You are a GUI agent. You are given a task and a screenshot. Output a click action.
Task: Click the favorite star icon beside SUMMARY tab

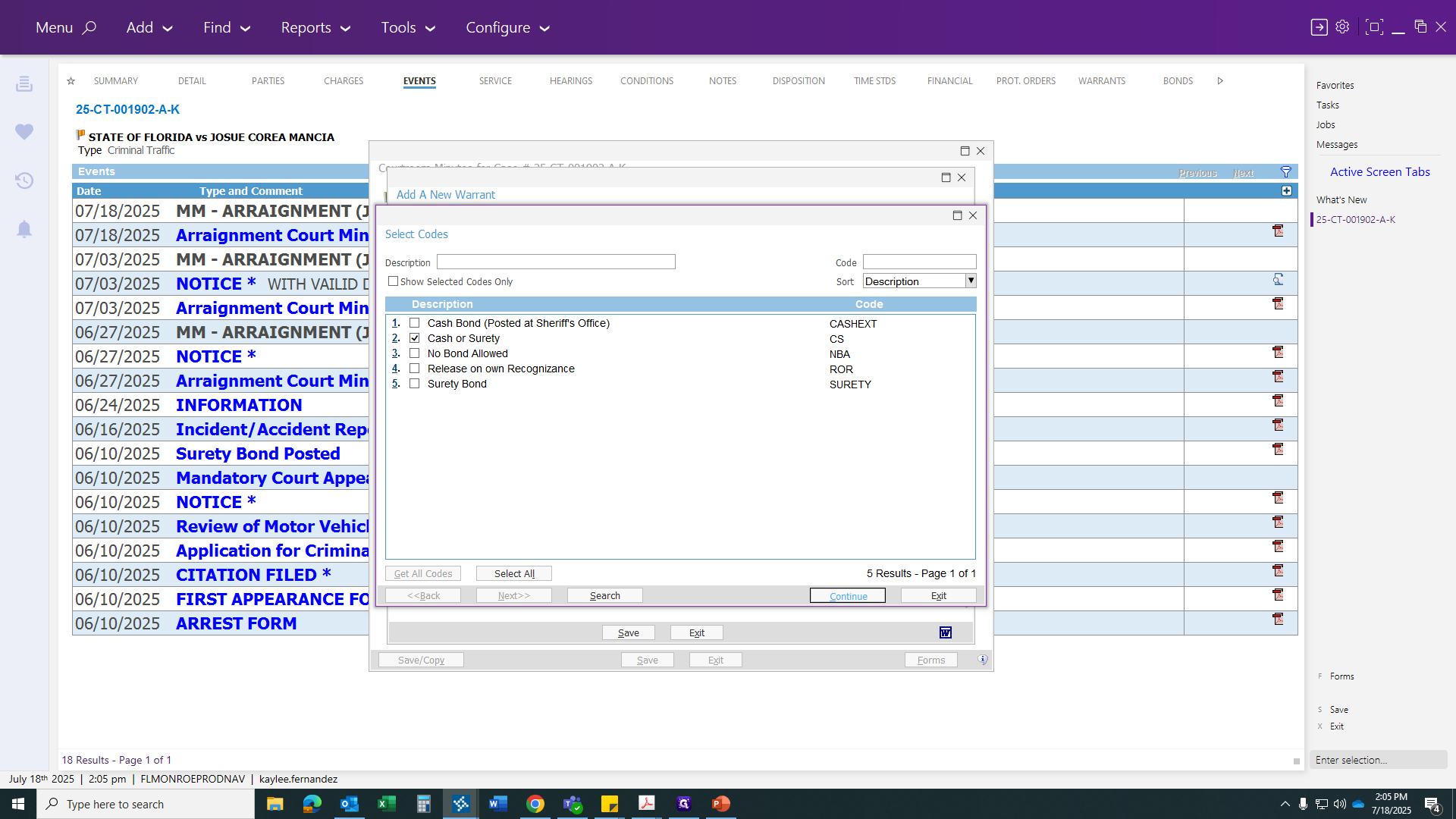coord(71,80)
